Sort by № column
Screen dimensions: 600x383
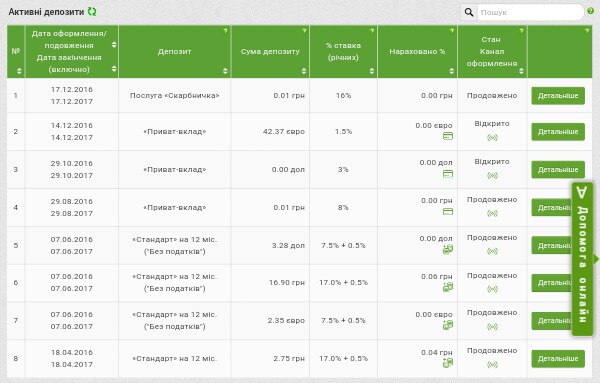point(19,71)
